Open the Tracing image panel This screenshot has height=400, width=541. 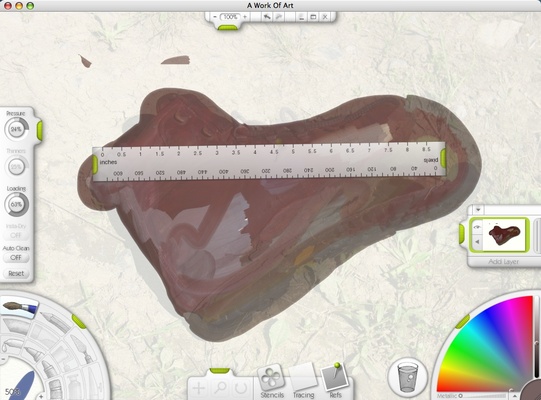[x=304, y=381]
